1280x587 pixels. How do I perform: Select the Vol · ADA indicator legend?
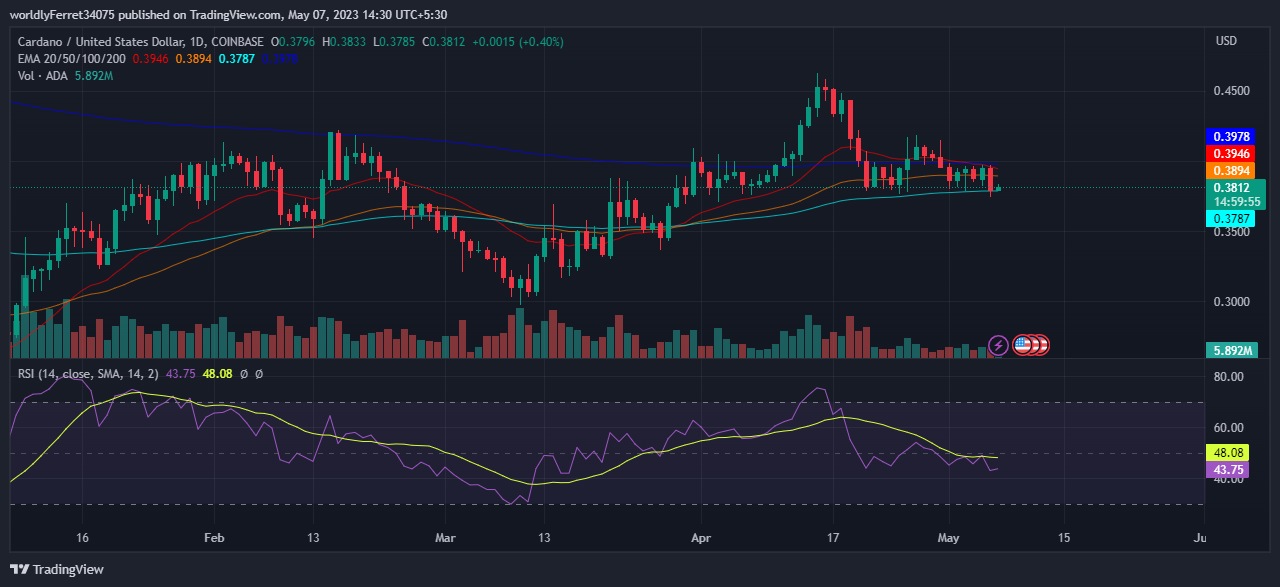tap(44, 76)
